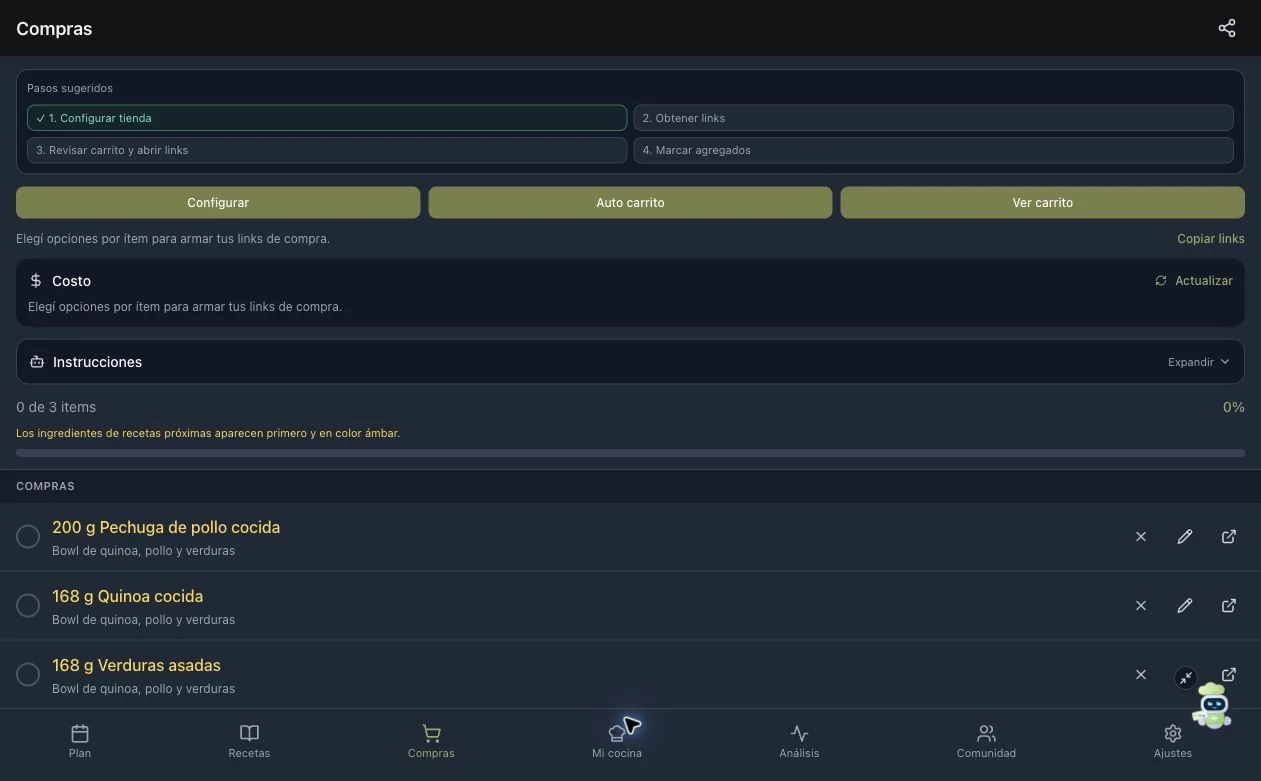This screenshot has width=1261, height=781.
Task: Edit the Pechuga de pollo cocida item
Action: click(1185, 537)
